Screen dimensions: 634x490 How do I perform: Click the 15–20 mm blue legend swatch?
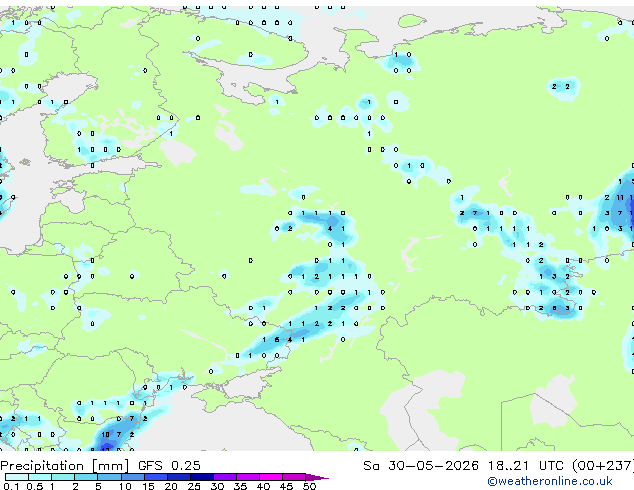(x=156, y=477)
